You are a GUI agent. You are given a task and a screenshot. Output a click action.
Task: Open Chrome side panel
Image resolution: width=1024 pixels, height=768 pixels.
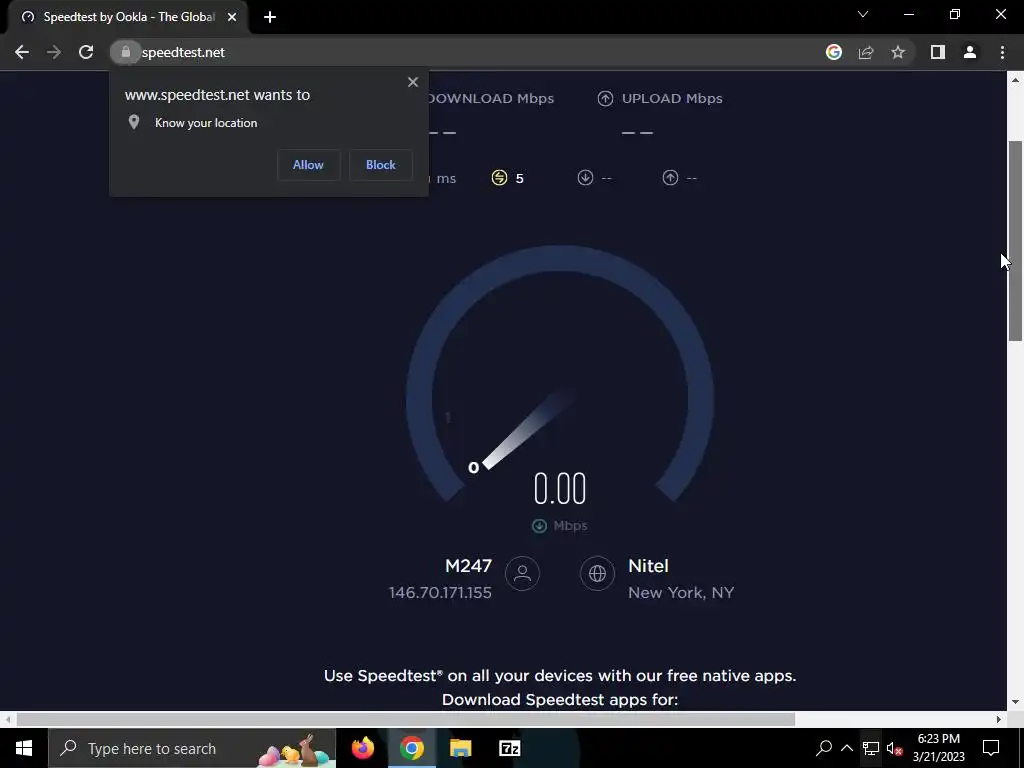[938, 52]
